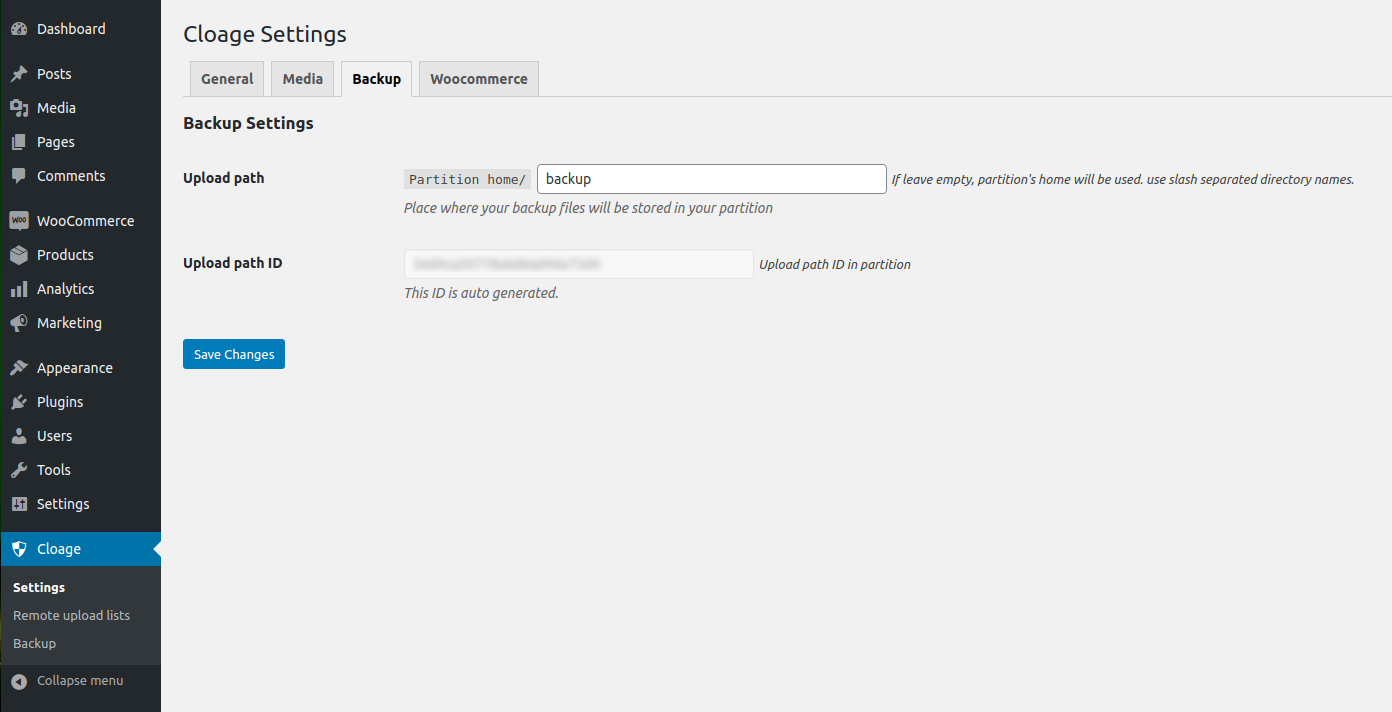The image size is (1392, 712).
Task: Click the disabled Upload path ID field
Action: point(578,264)
